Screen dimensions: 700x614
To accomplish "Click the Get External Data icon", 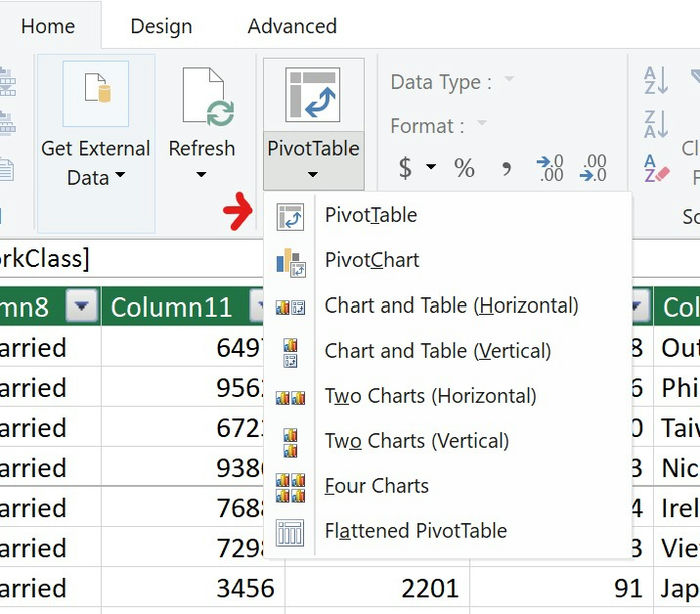I will pos(96,94).
